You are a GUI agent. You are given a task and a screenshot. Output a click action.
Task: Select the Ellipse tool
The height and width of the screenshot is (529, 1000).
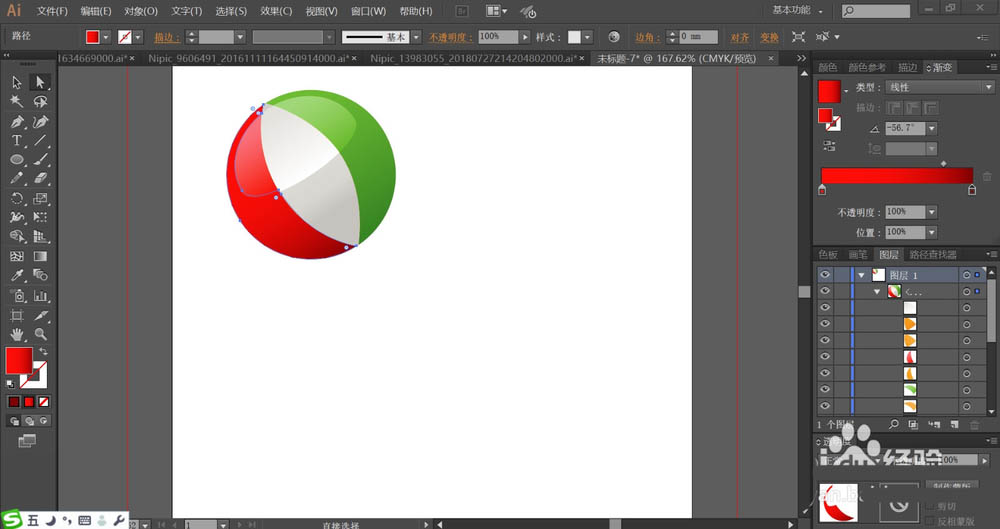[17, 160]
